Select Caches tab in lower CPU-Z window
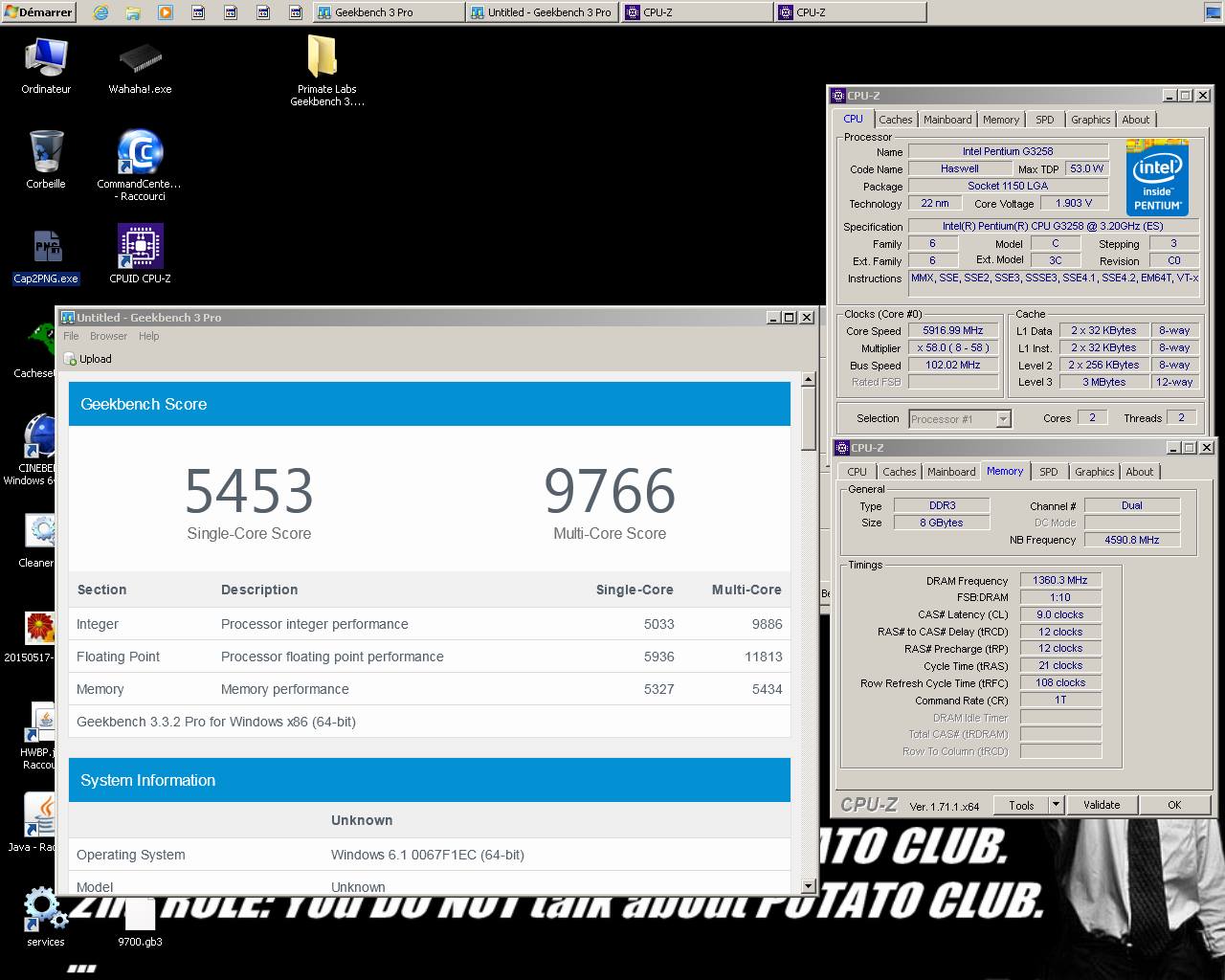Image resolution: width=1225 pixels, height=980 pixels. coord(899,472)
